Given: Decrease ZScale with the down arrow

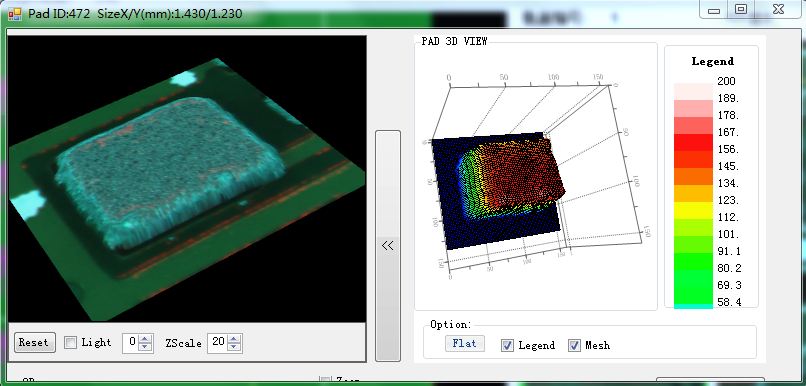Looking at the screenshot, I should click(234, 347).
